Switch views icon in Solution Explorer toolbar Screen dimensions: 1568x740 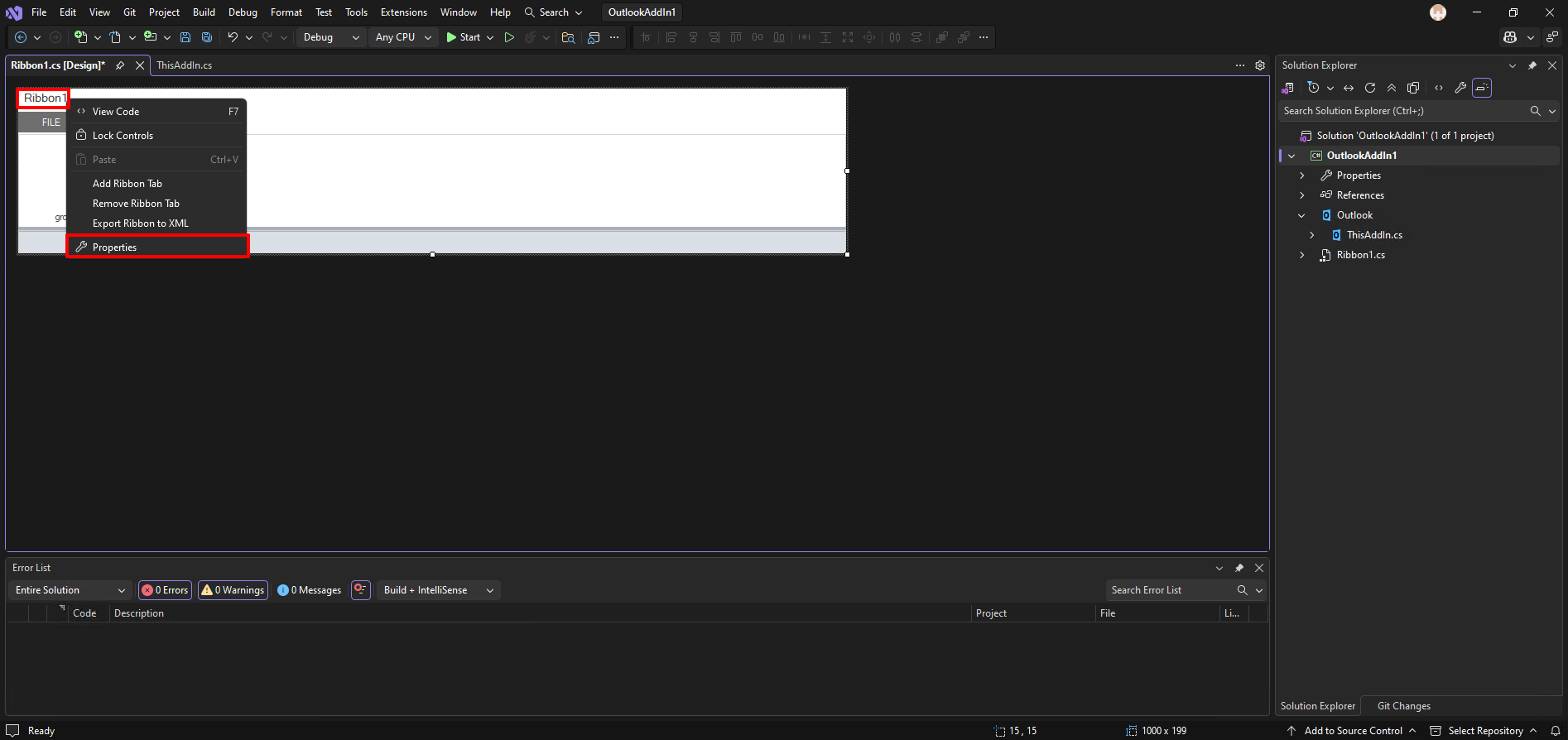1287,88
